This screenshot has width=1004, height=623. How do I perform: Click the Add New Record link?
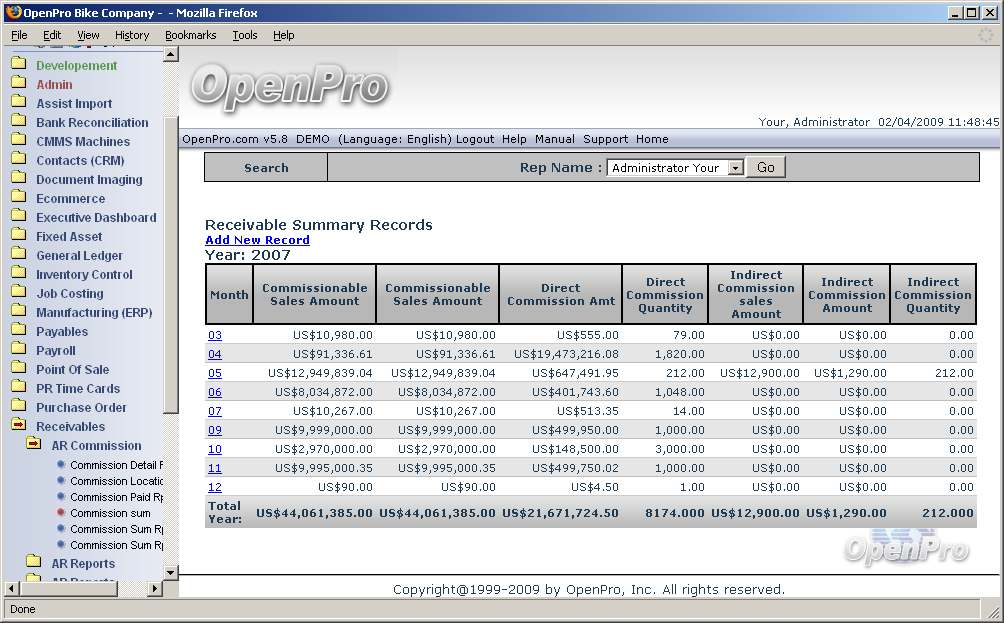257,240
